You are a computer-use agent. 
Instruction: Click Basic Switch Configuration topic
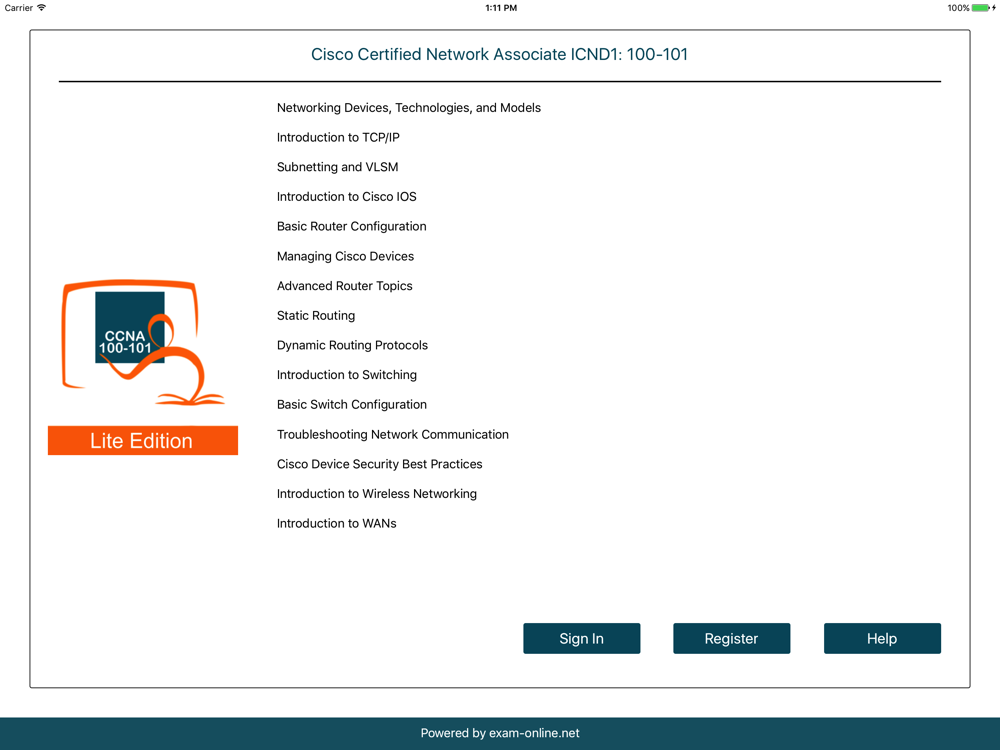click(x=351, y=404)
